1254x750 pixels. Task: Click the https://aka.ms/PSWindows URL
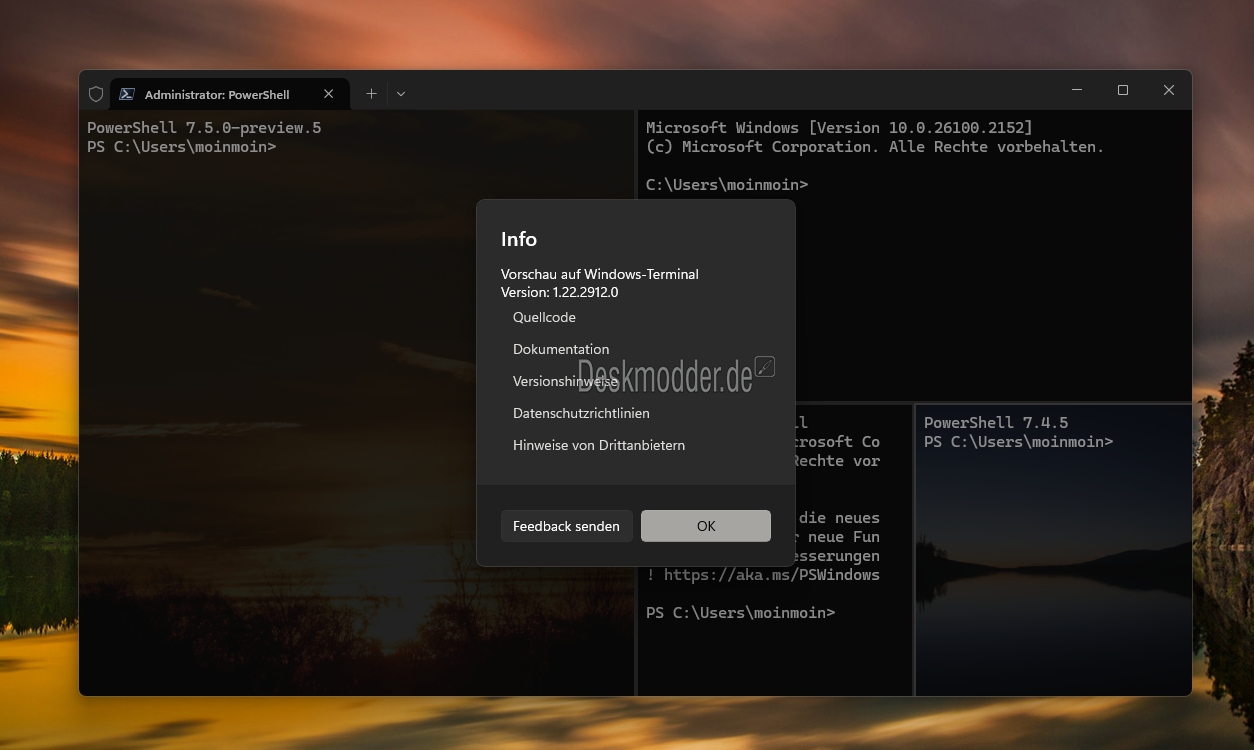pyautogui.click(x=772, y=575)
